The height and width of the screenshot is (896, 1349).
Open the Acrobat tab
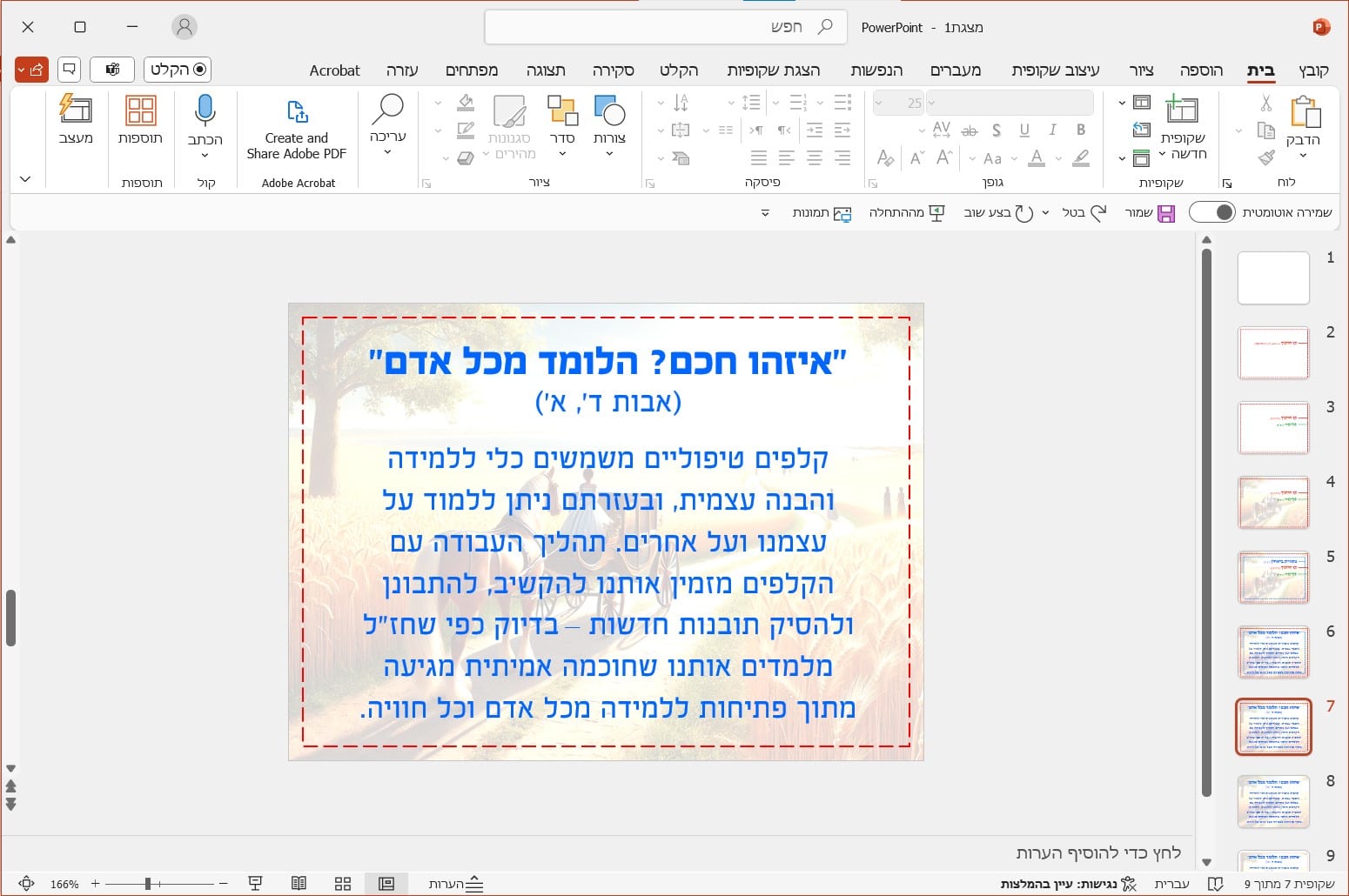click(334, 70)
